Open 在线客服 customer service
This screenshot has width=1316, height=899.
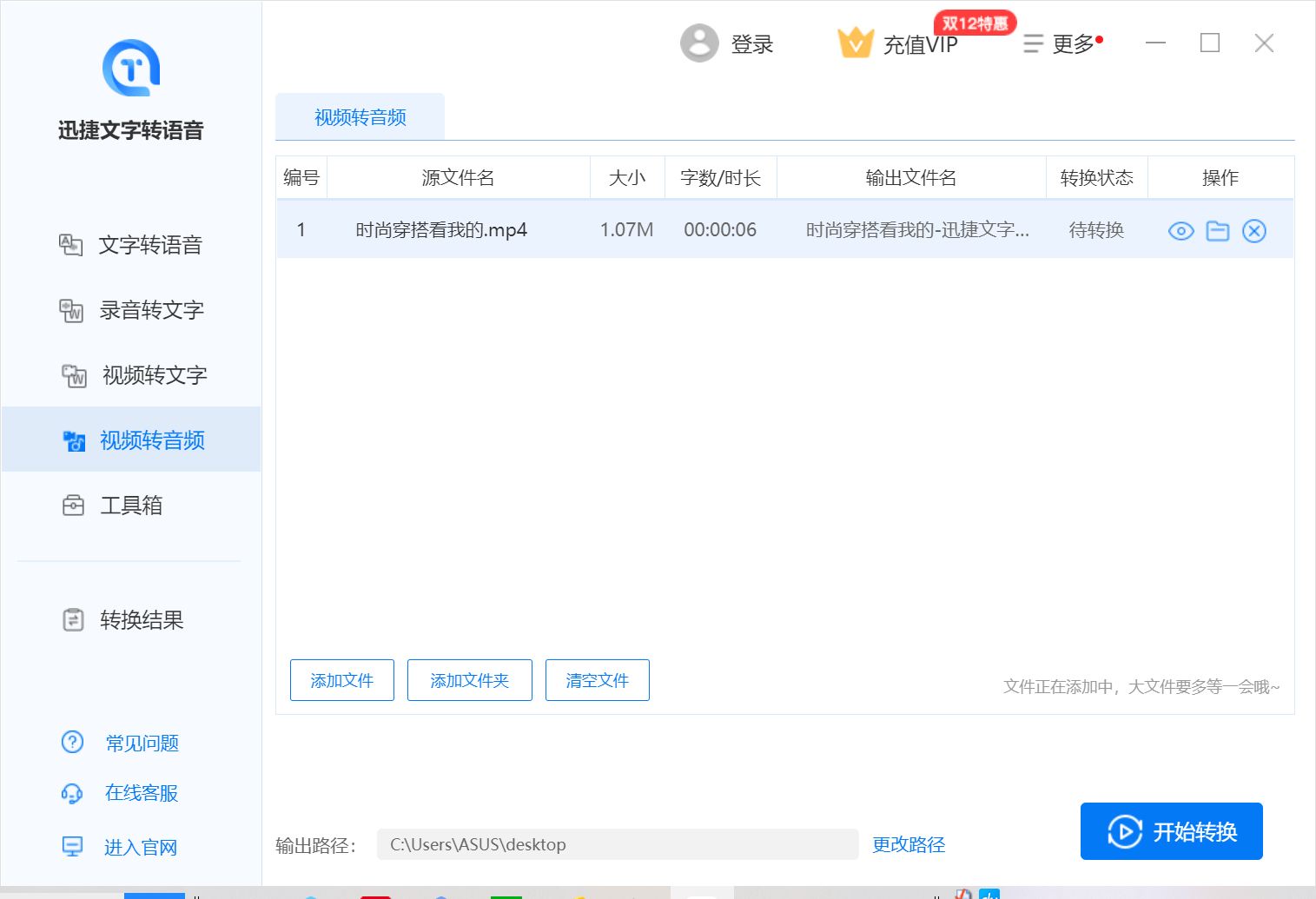coord(140,792)
